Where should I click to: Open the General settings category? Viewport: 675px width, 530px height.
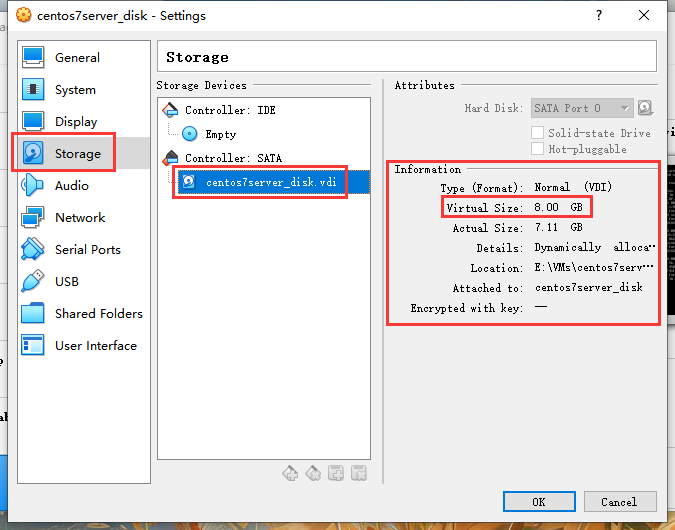[x=84, y=58]
